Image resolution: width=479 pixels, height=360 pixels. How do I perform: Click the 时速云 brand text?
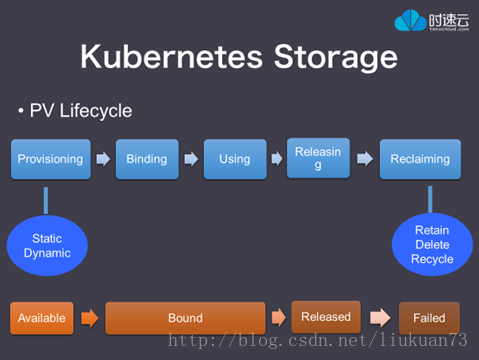[x=449, y=20]
